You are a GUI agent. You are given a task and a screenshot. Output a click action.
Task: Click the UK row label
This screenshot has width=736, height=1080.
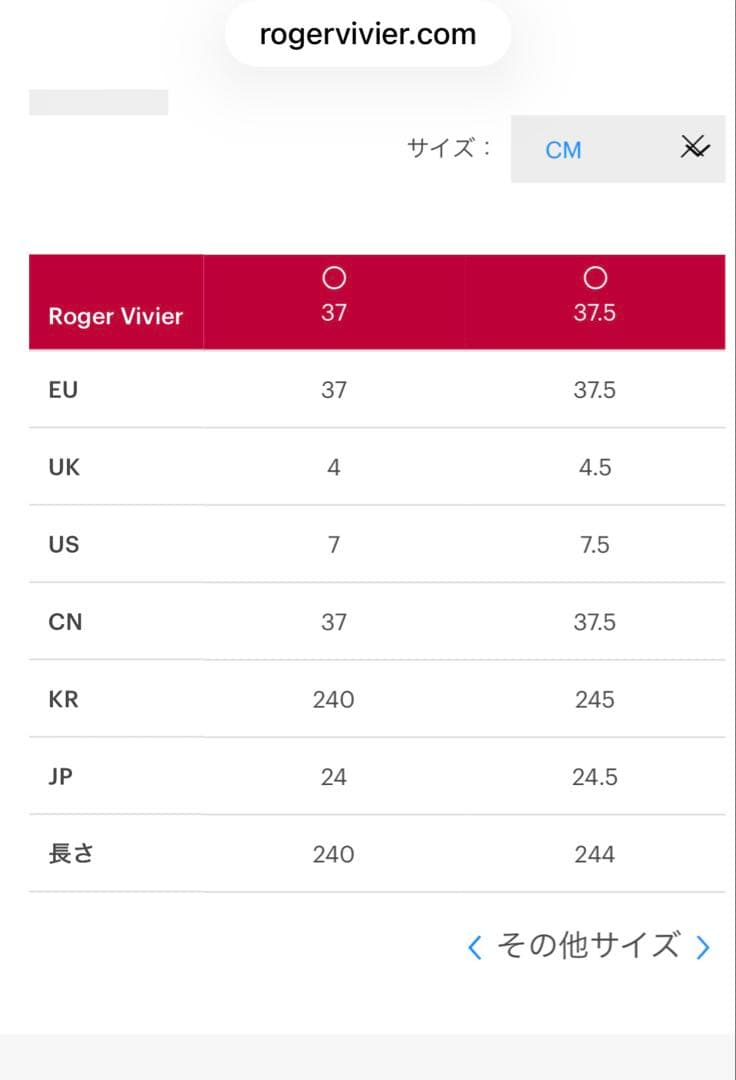[x=63, y=467]
